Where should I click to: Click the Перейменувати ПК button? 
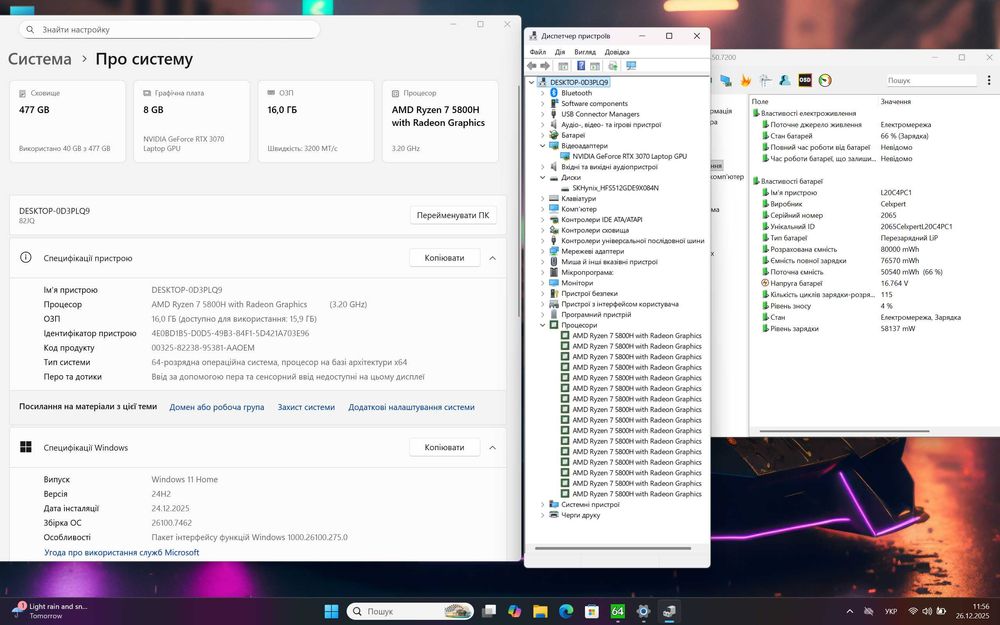point(453,215)
